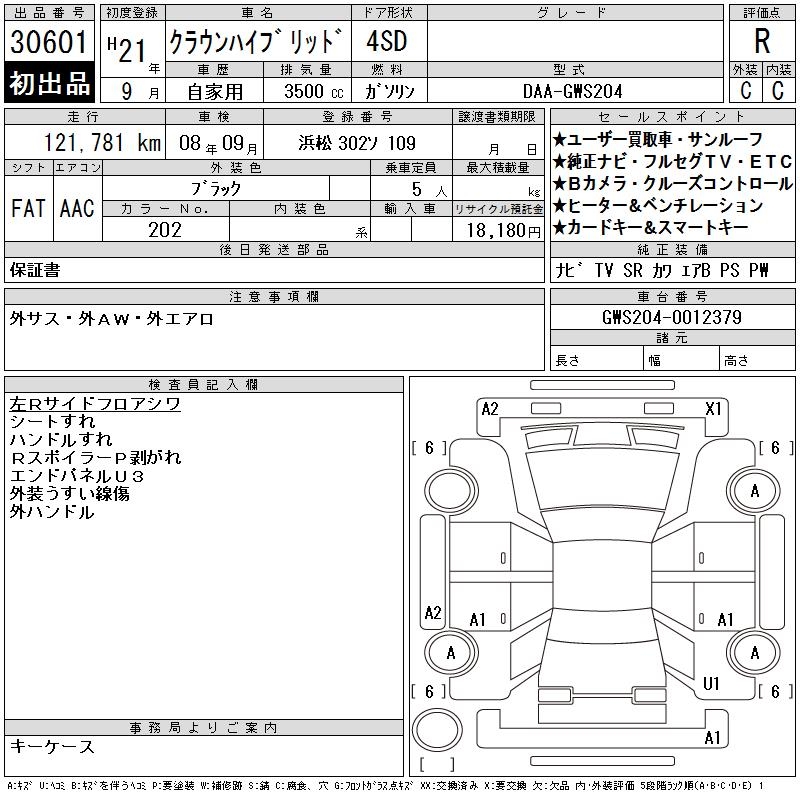Select the black 初出品 badge
The height and width of the screenshot is (800, 800).
tap(49, 82)
